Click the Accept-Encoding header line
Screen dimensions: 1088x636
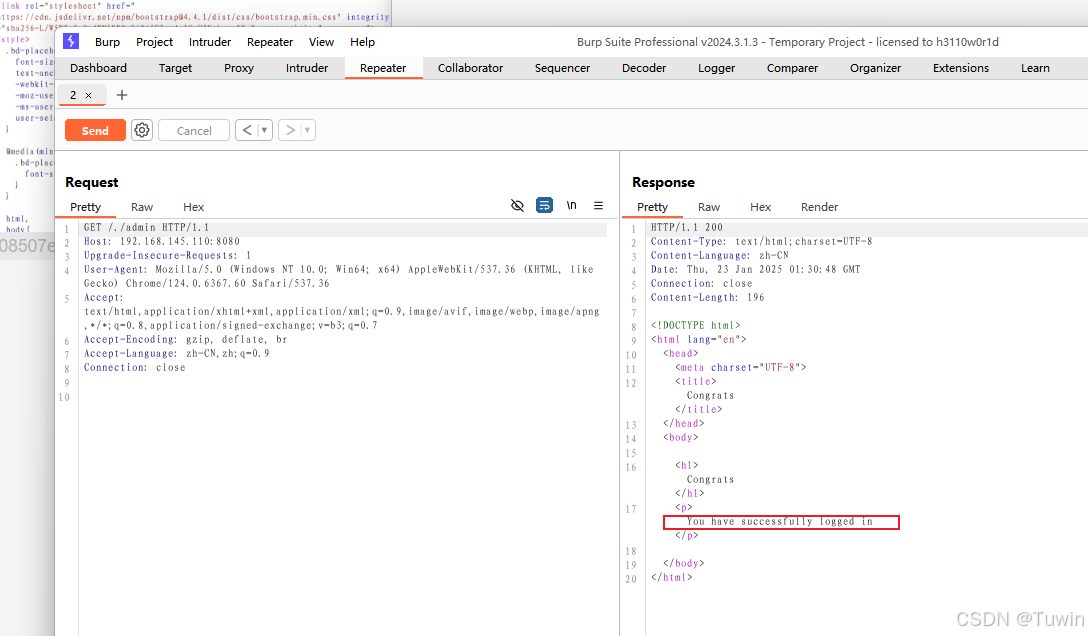coord(185,339)
